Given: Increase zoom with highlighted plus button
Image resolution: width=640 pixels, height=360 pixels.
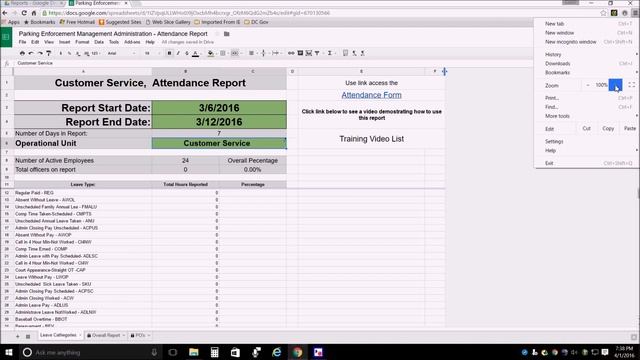Looking at the screenshot, I should pos(616,85).
